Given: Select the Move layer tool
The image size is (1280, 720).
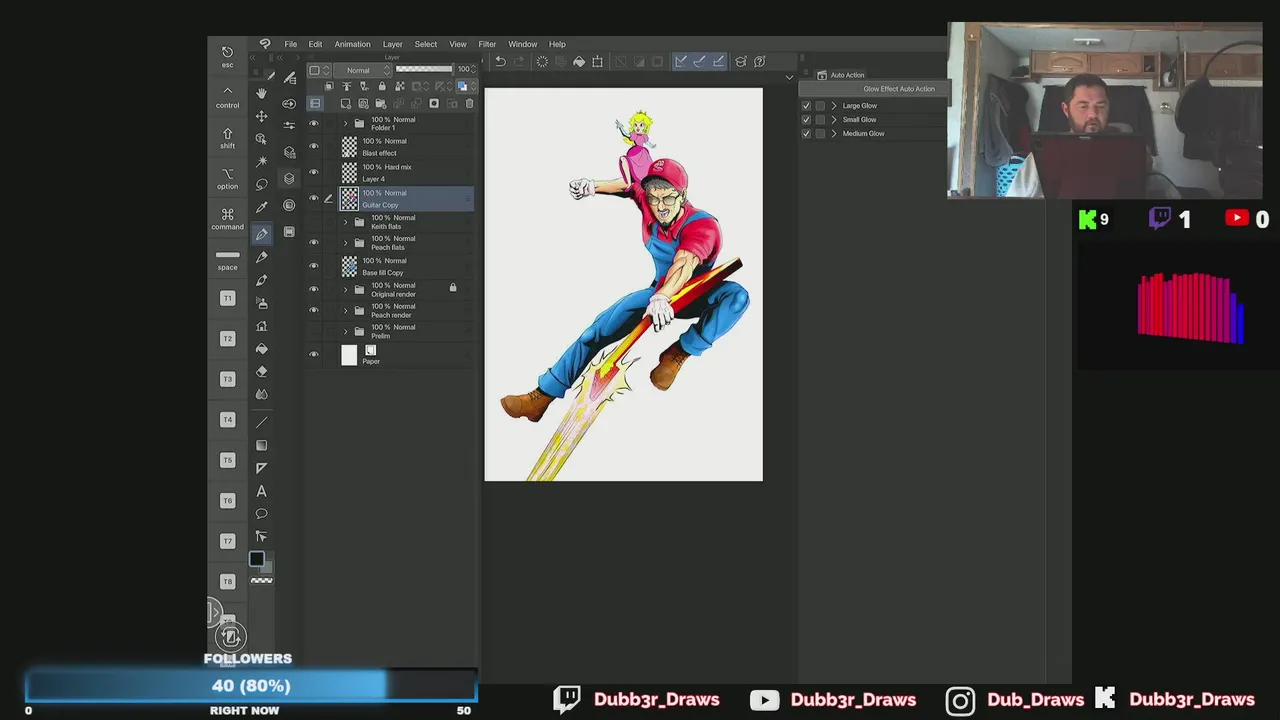Looking at the screenshot, I should click(261, 116).
